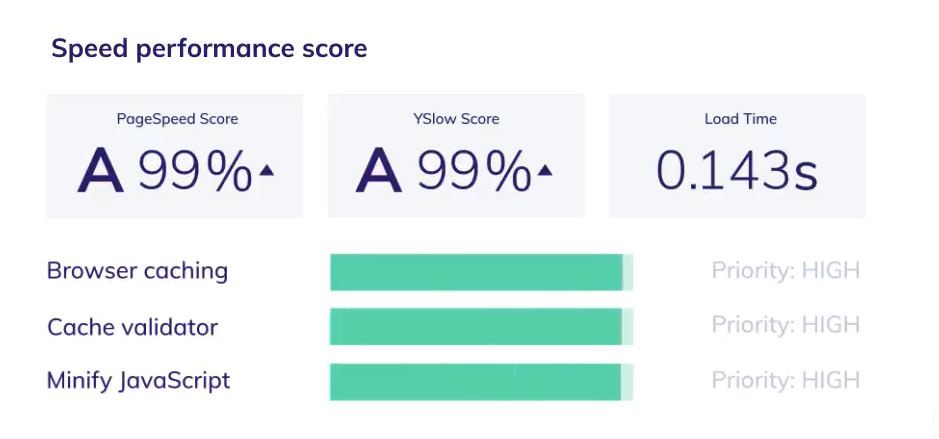Click the YSlow grade A letter
This screenshot has width=939, height=439.
378,171
